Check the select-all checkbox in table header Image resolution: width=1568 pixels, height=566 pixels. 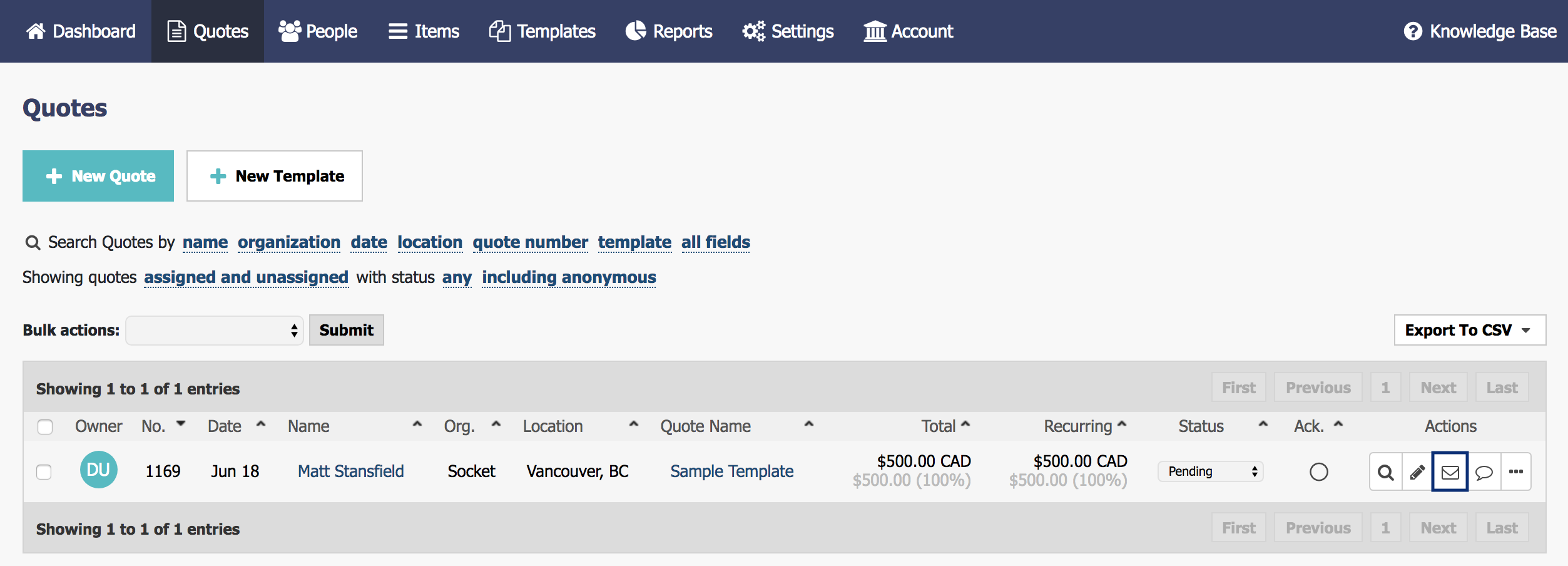tap(45, 427)
